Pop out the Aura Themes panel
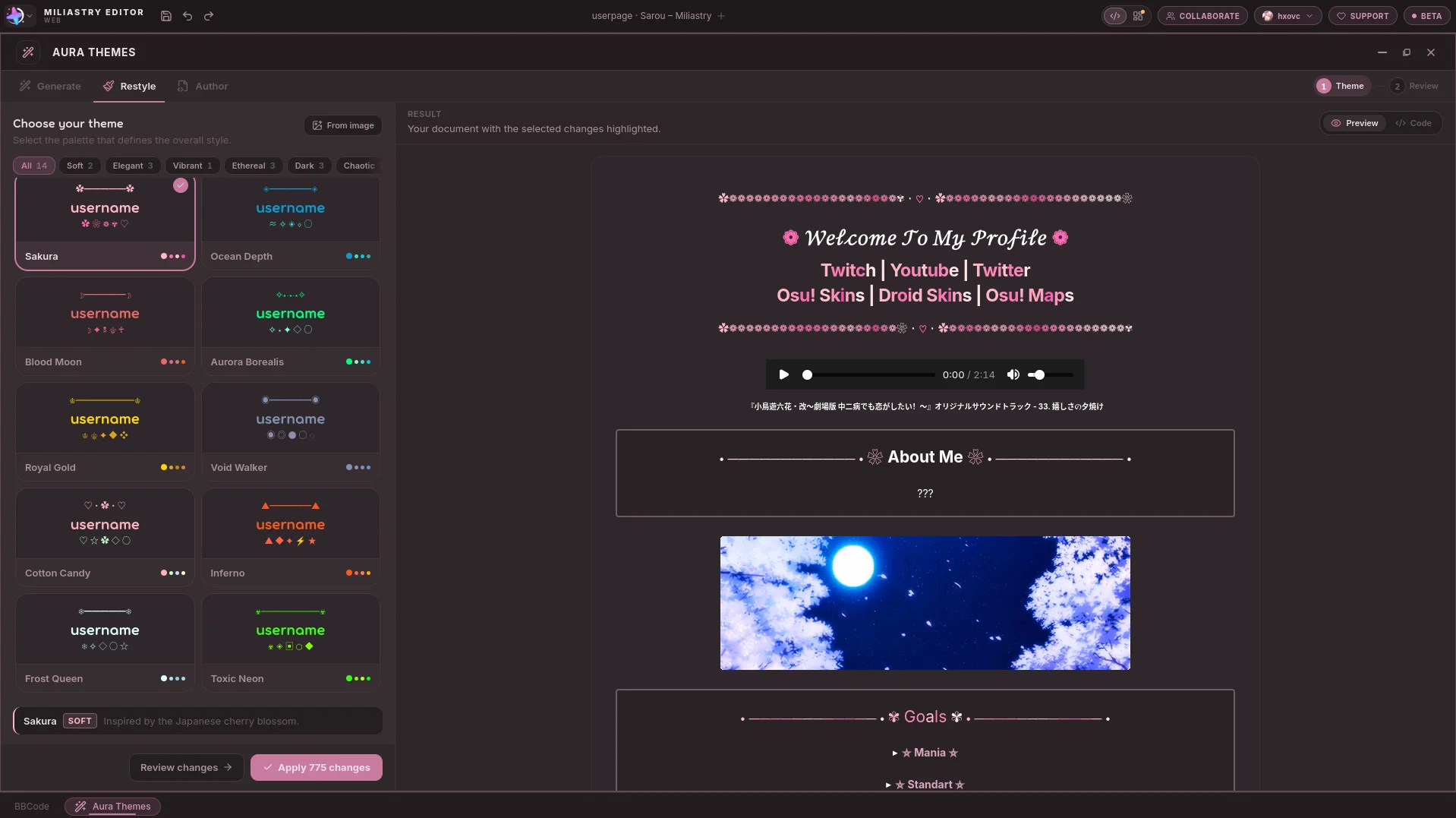The height and width of the screenshot is (818, 1456). pyautogui.click(x=1407, y=52)
